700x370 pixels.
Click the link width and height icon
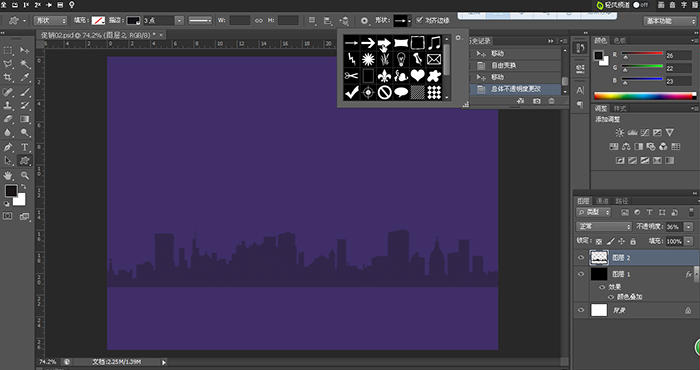[258, 21]
